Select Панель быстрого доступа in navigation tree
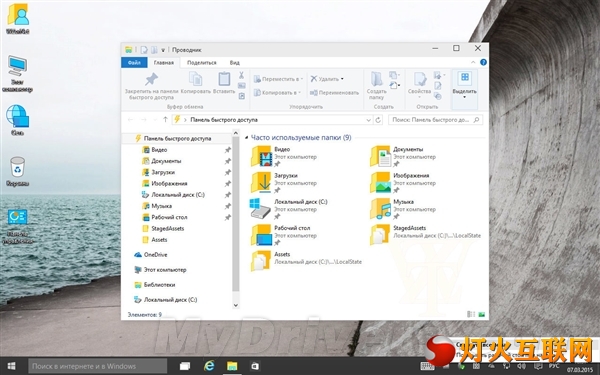600x375 pixels. pos(177,139)
